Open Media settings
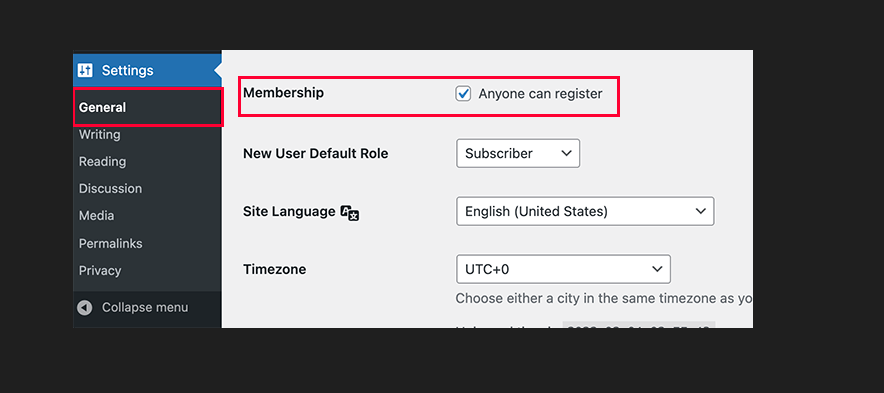 pyautogui.click(x=96, y=216)
